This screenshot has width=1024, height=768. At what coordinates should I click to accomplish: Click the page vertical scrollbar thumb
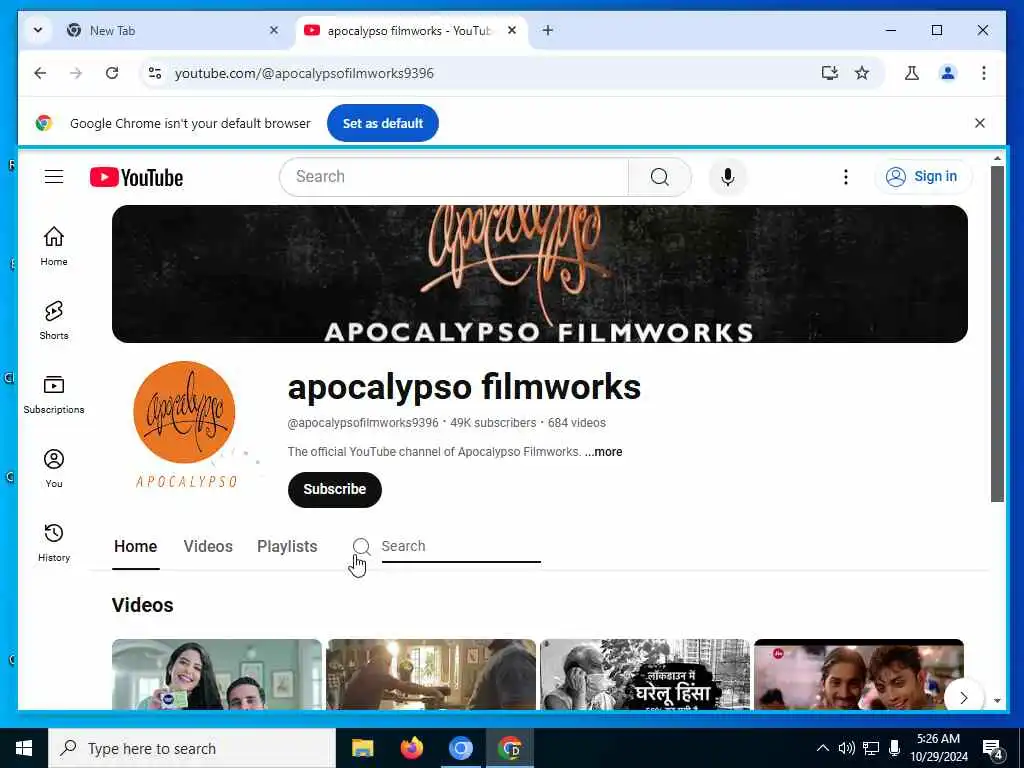[997, 333]
